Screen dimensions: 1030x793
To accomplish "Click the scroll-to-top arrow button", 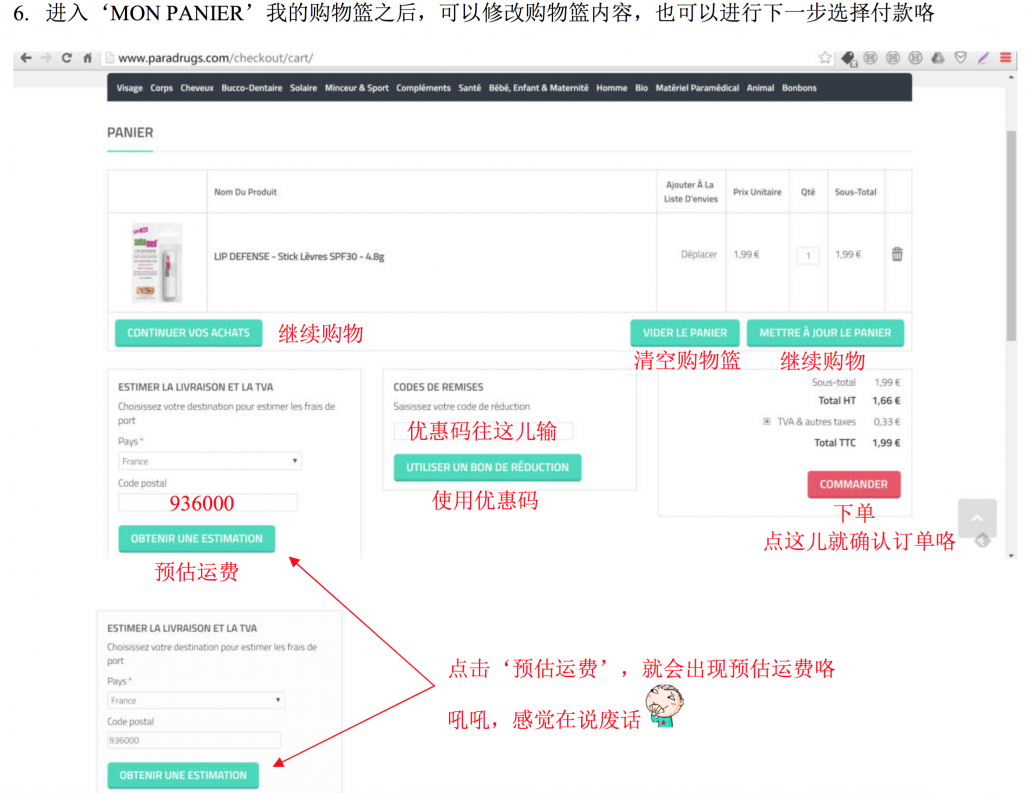I will click(x=976, y=519).
